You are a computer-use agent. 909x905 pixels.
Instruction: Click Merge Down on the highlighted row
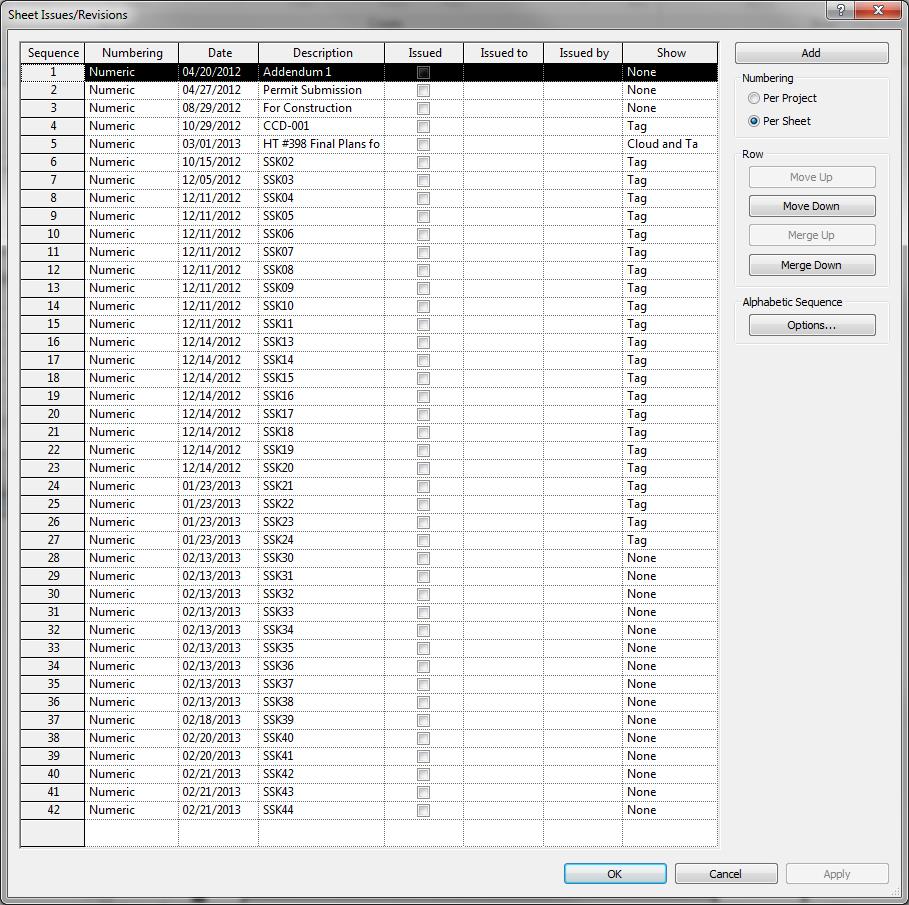(x=811, y=264)
